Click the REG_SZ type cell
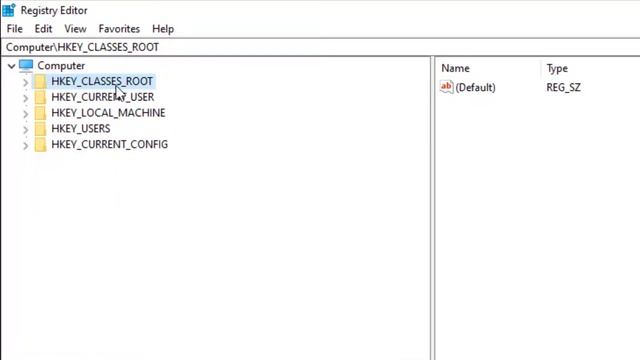This screenshot has width=640, height=360. pyautogui.click(x=563, y=87)
